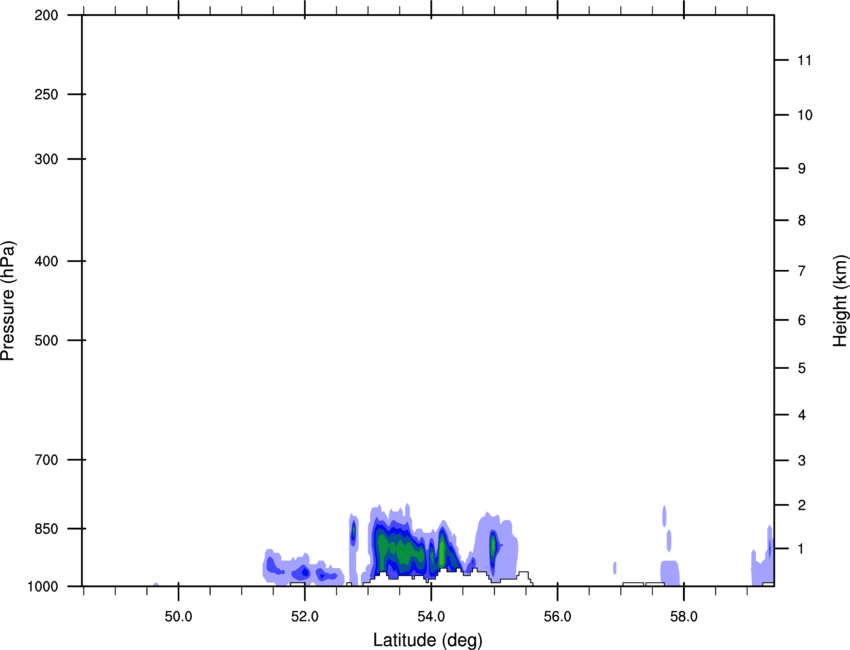Click the Height (km) axis title
Screen dimensions: 850x650
point(840,301)
